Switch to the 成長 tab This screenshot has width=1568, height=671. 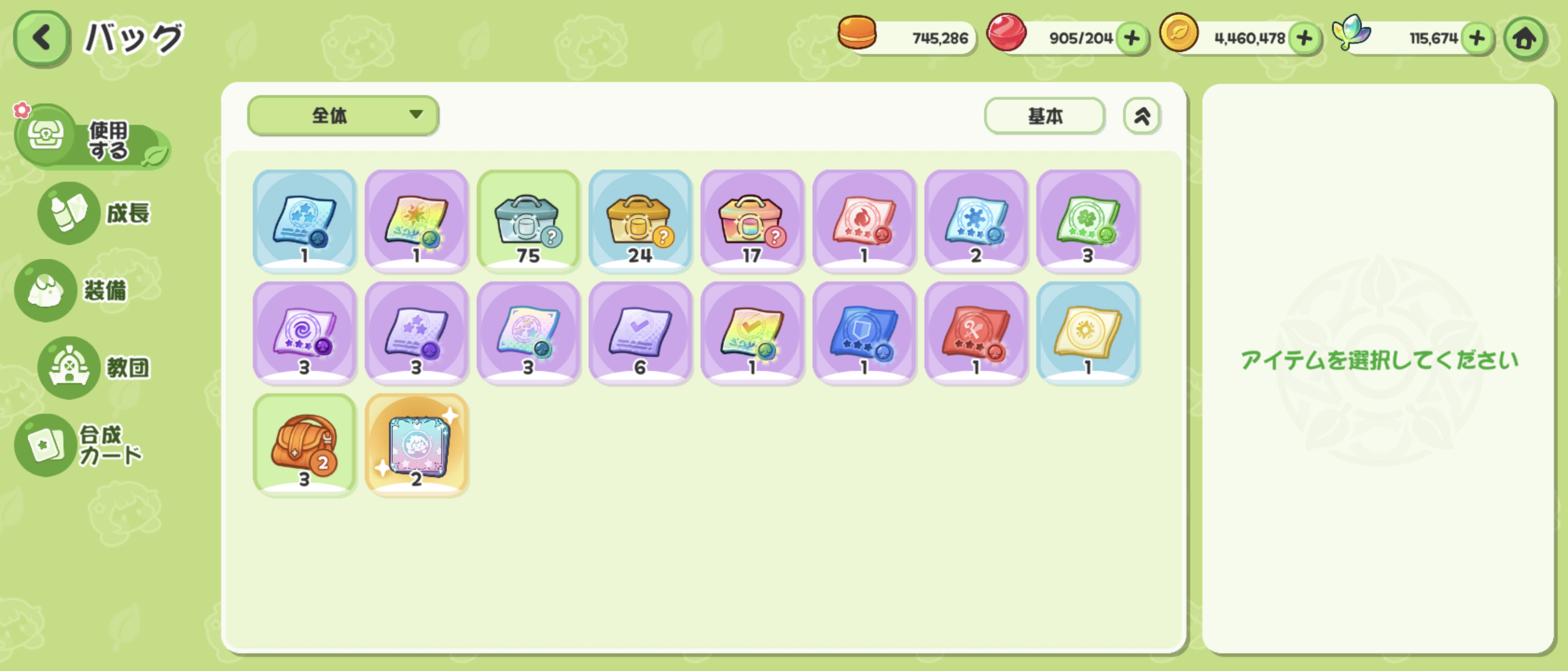coord(94,213)
